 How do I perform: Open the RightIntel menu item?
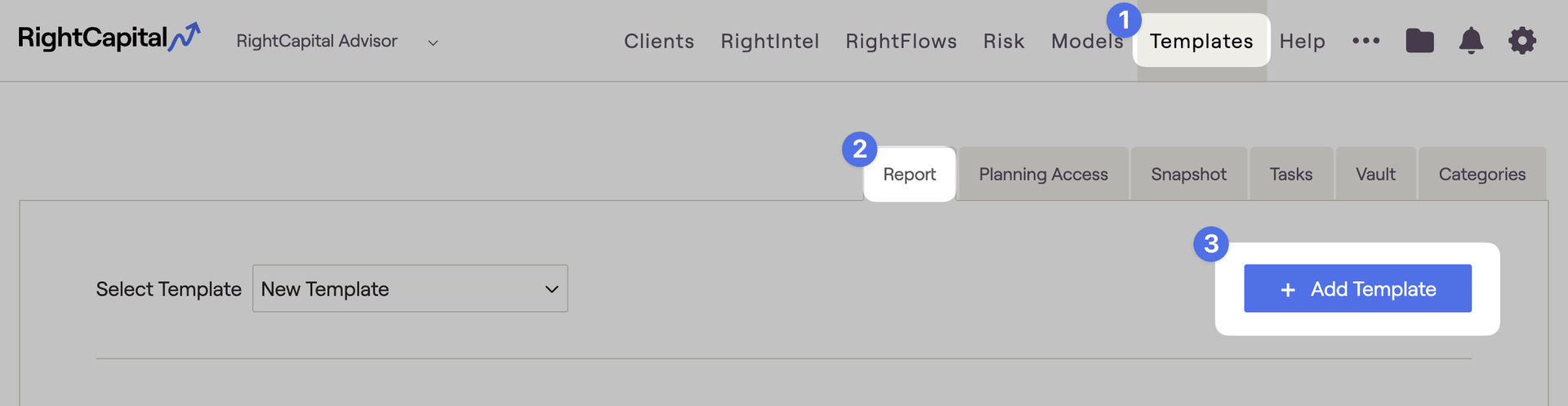pos(769,41)
